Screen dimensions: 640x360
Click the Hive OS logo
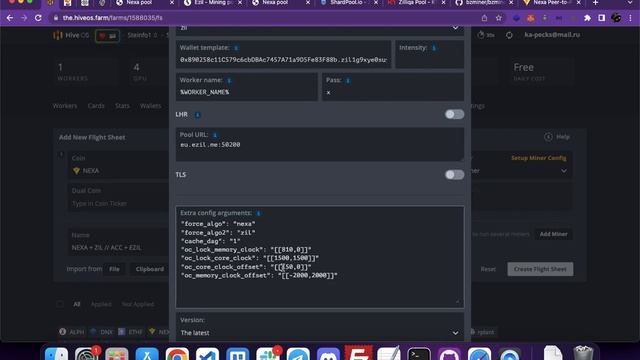(71, 35)
